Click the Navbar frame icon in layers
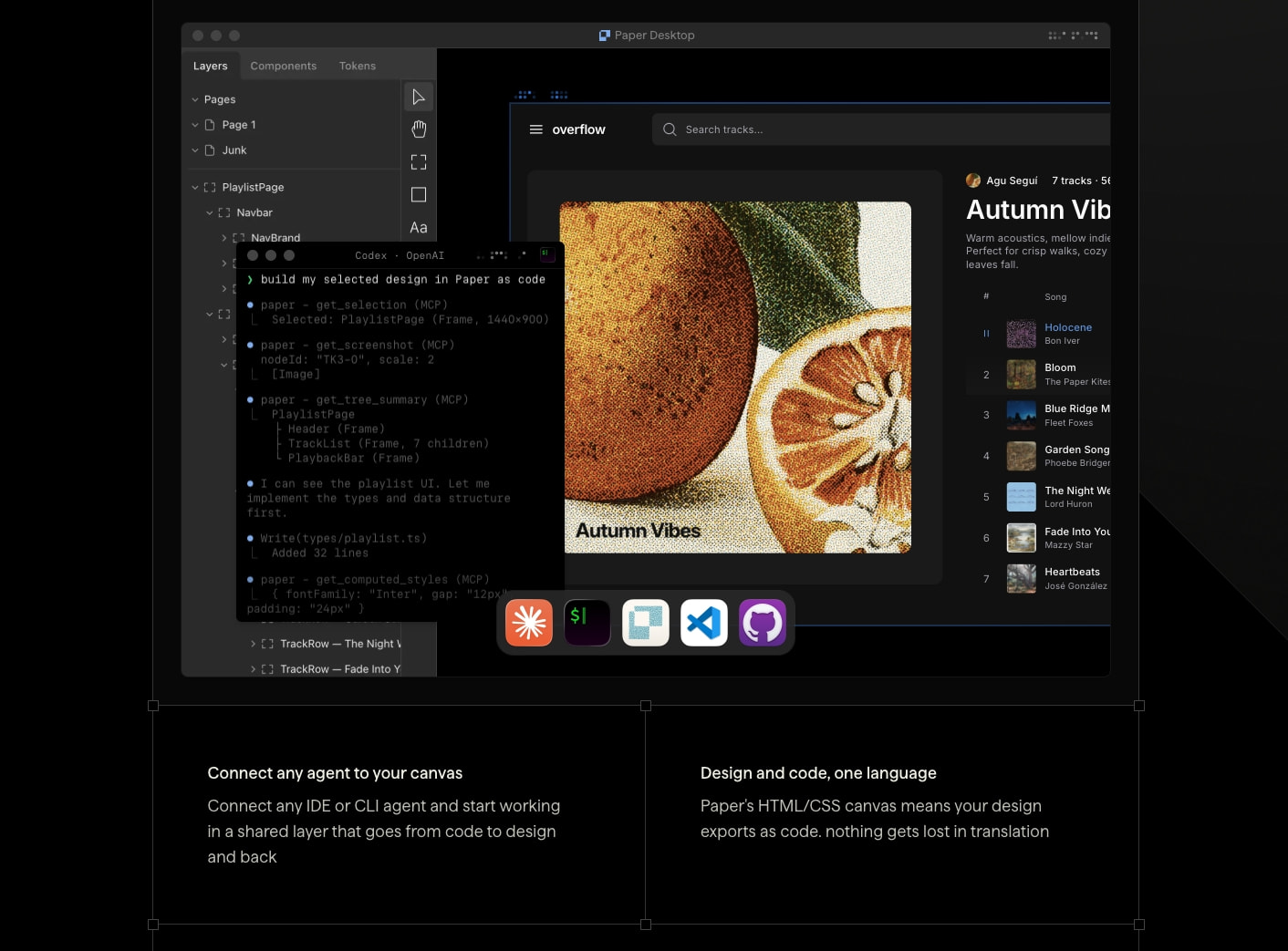The image size is (1288, 951). point(224,212)
